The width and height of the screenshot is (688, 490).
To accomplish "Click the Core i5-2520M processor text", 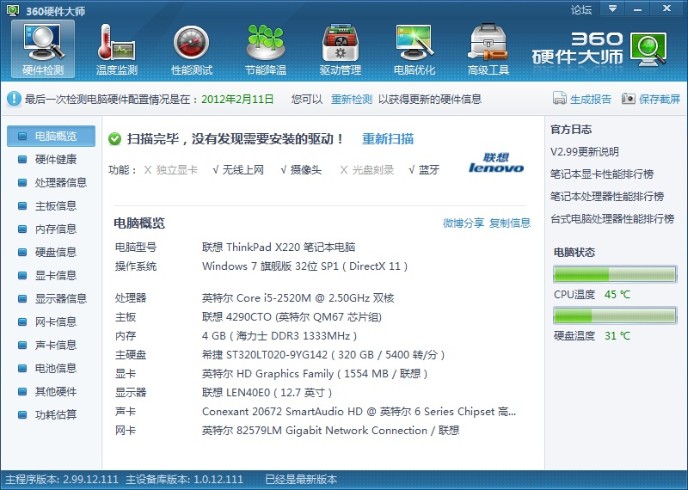I will pyautogui.click(x=298, y=298).
